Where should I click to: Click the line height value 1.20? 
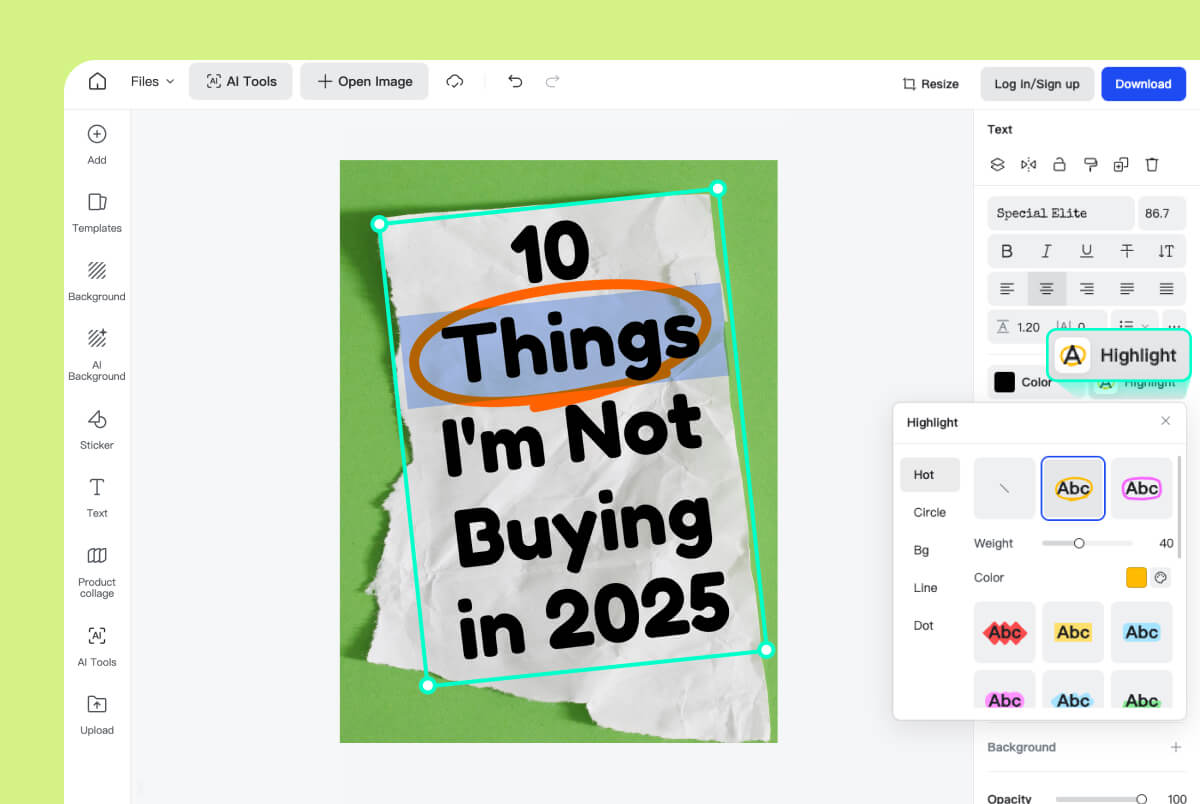click(1028, 327)
